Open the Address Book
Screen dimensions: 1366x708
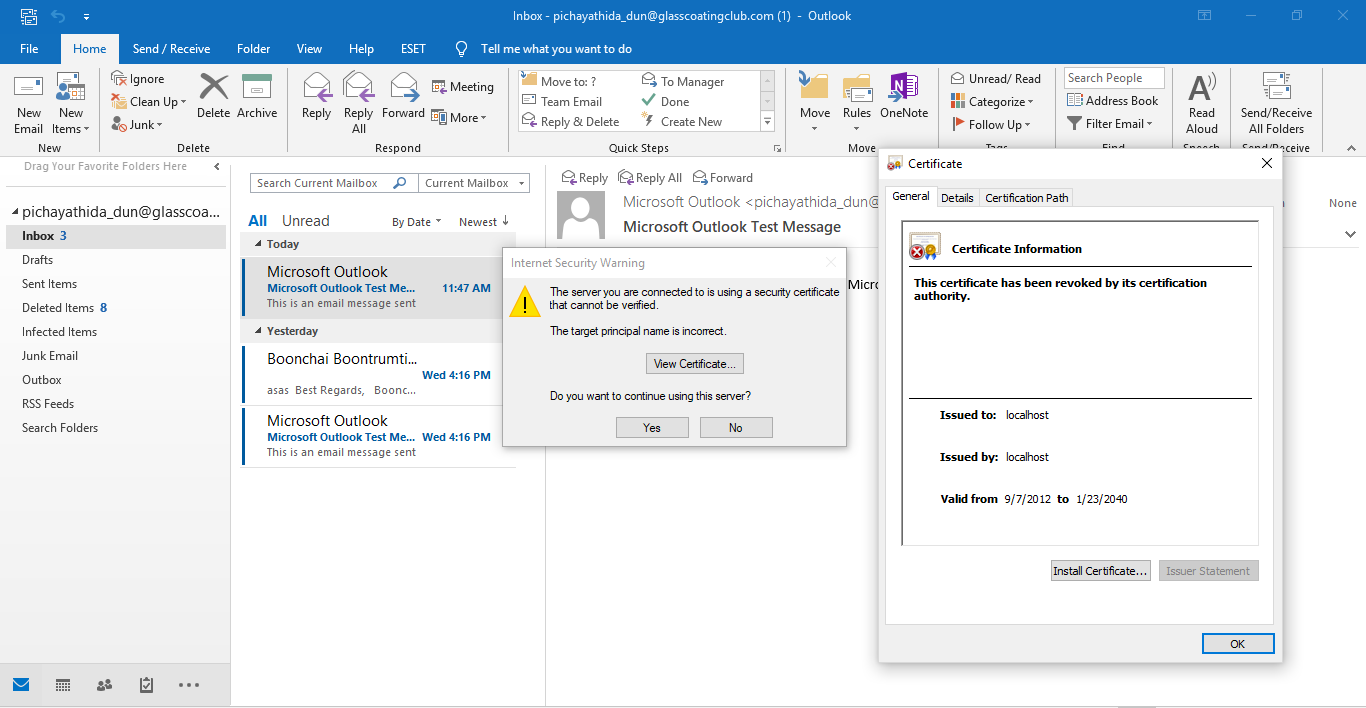[1113, 101]
